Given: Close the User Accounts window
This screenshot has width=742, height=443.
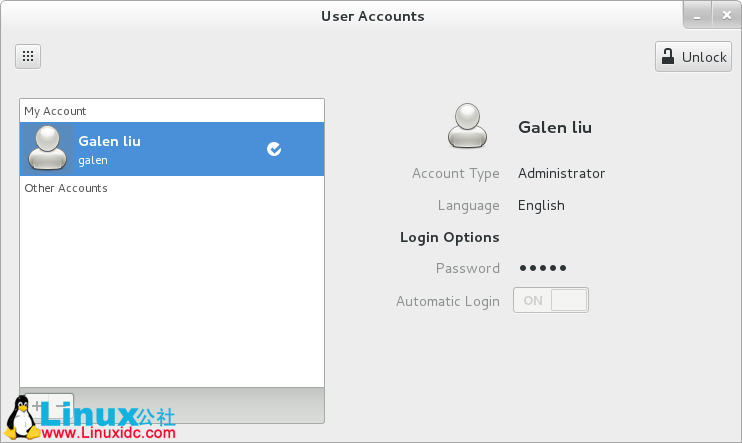Looking at the screenshot, I should pos(725,16).
